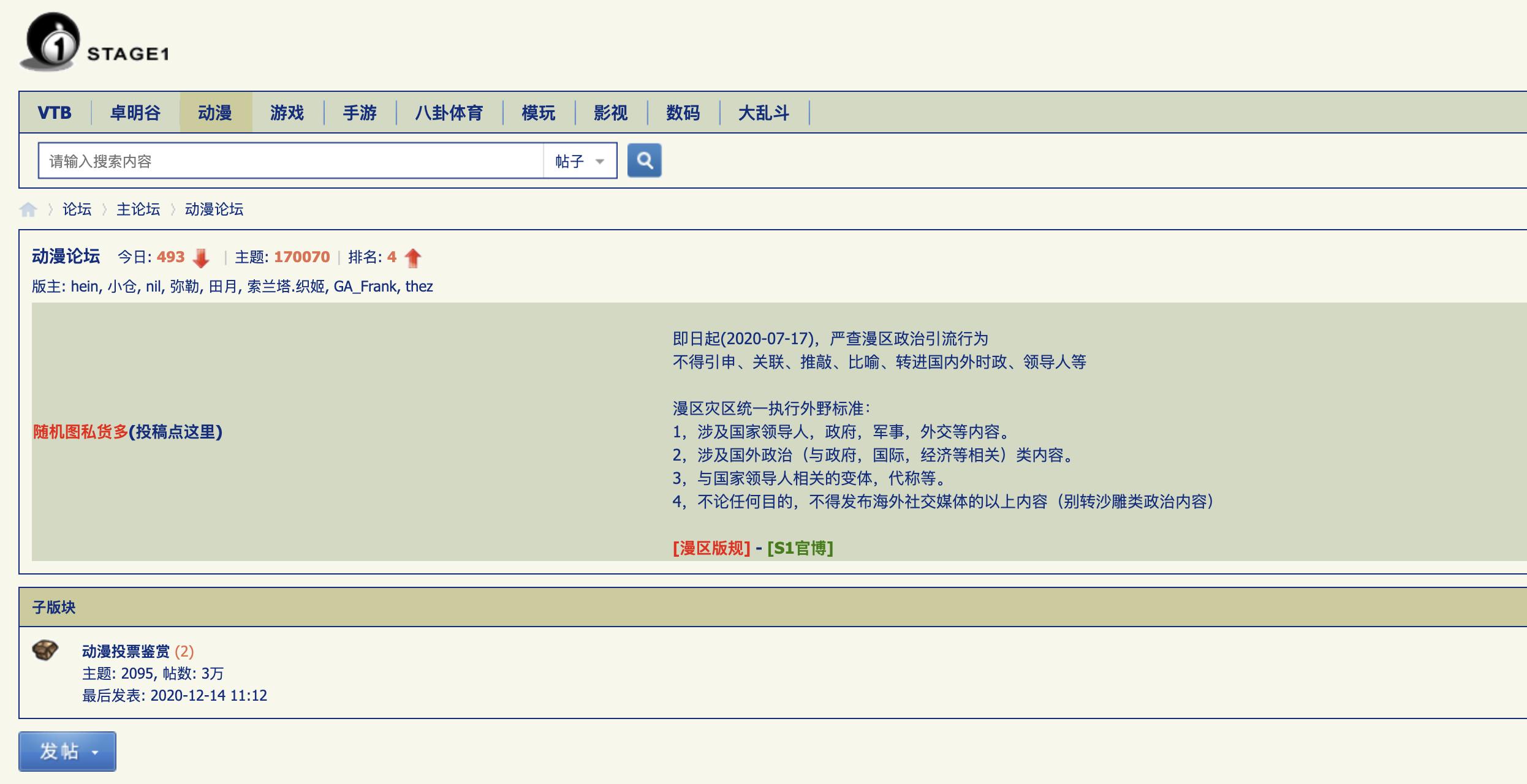Open the 游戏 forum tab

pyautogui.click(x=288, y=113)
